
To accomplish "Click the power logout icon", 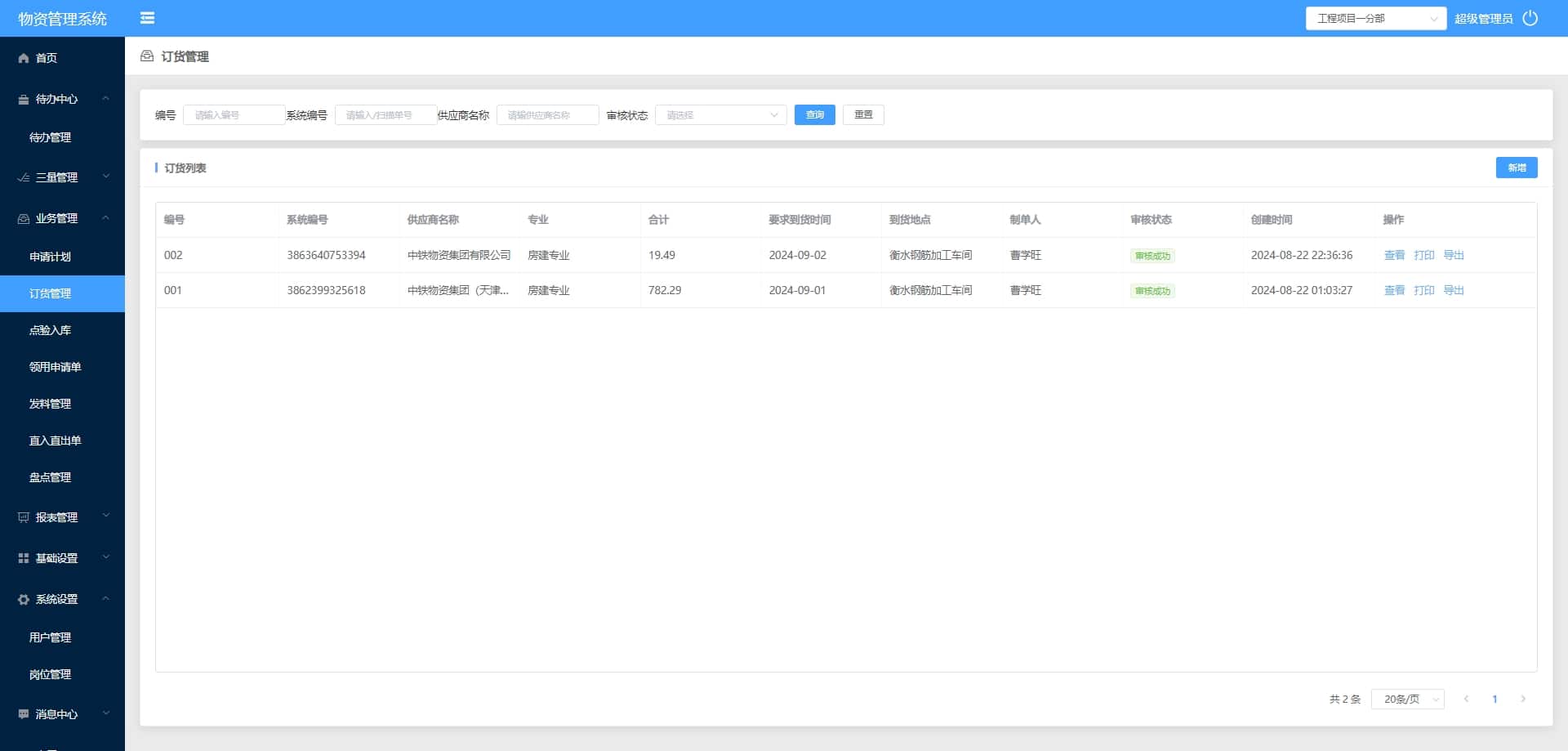I will pyautogui.click(x=1530, y=18).
